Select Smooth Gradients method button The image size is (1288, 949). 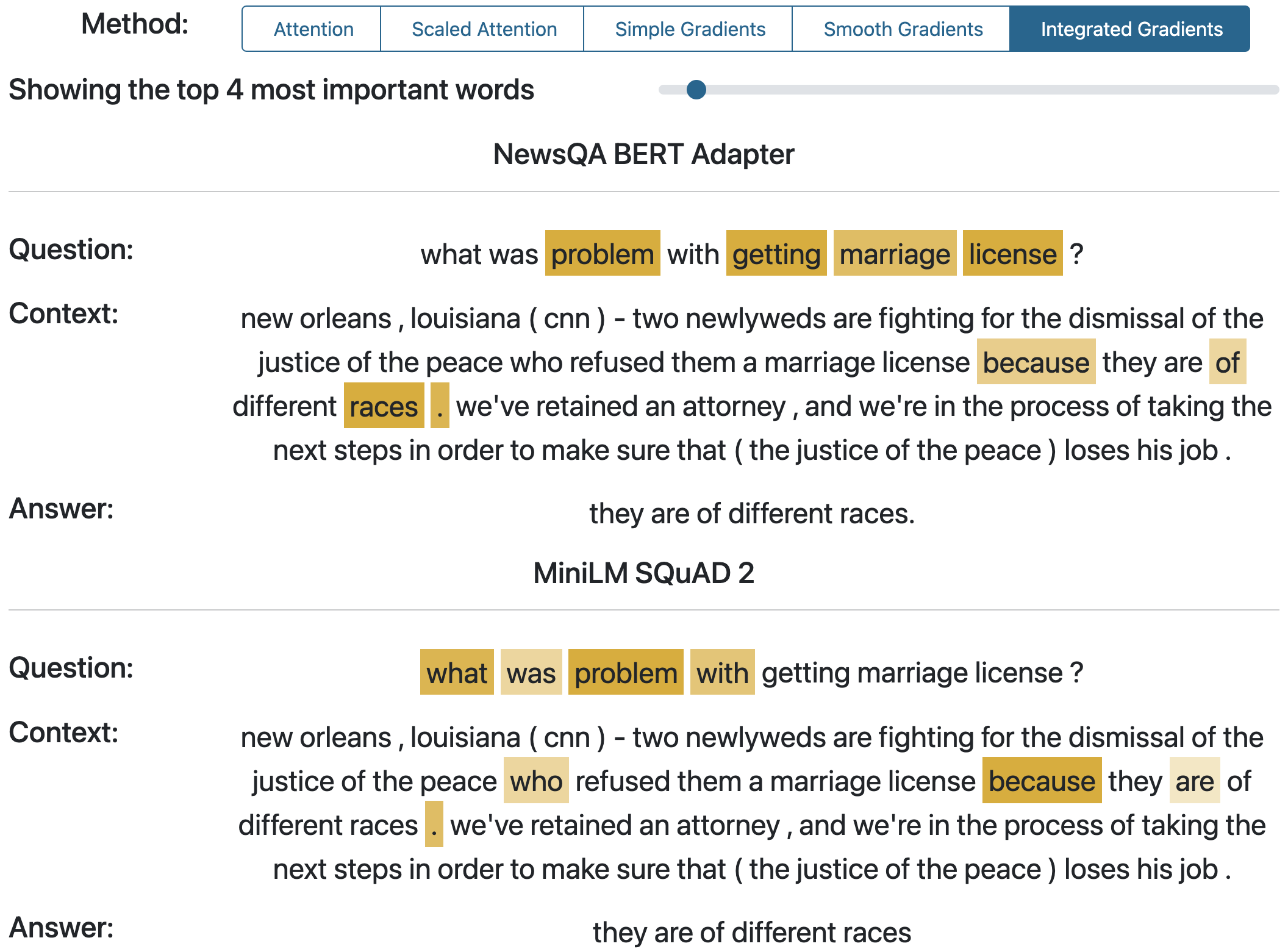coord(903,29)
